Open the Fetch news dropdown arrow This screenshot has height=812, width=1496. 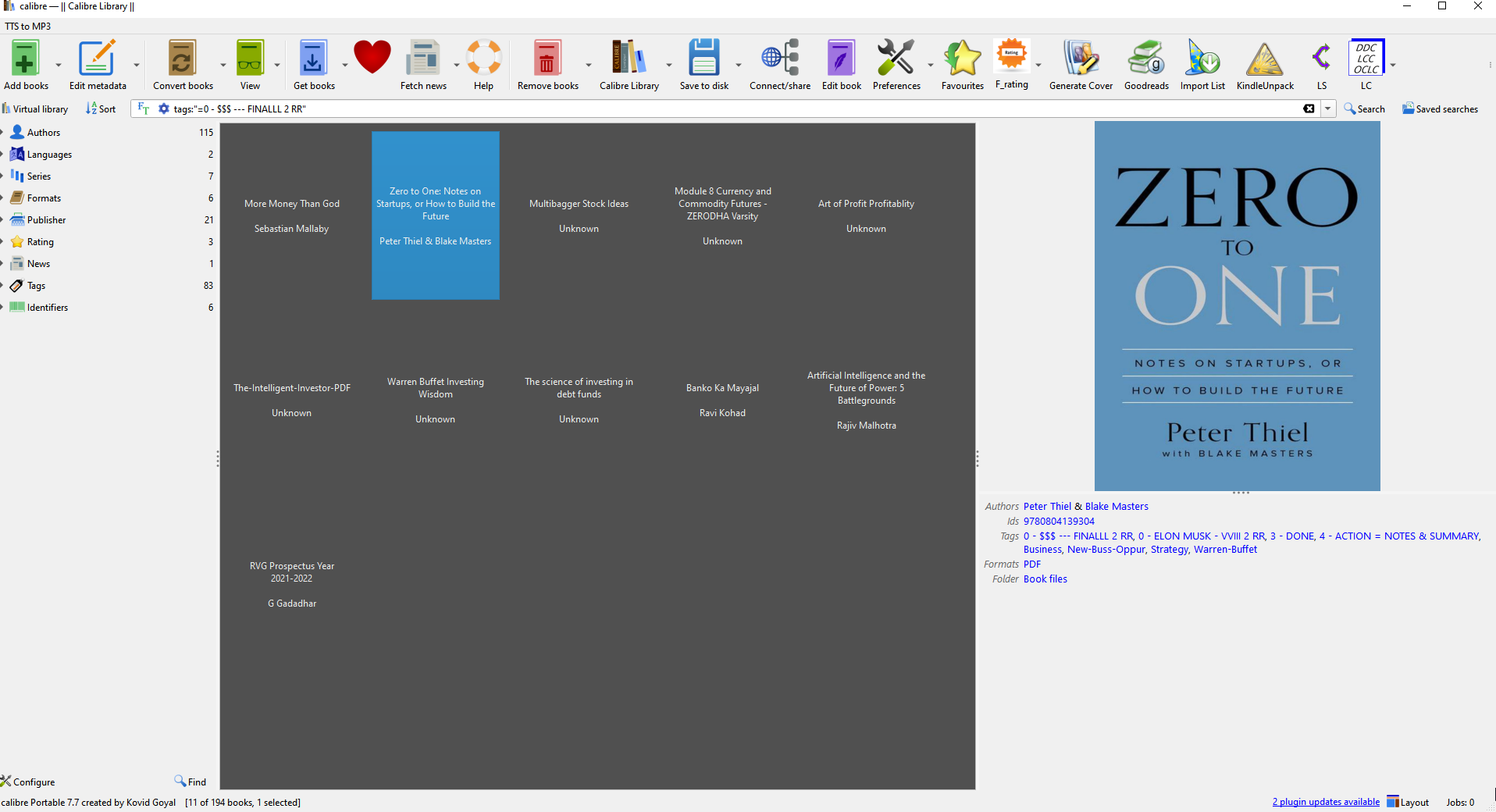coord(457,66)
